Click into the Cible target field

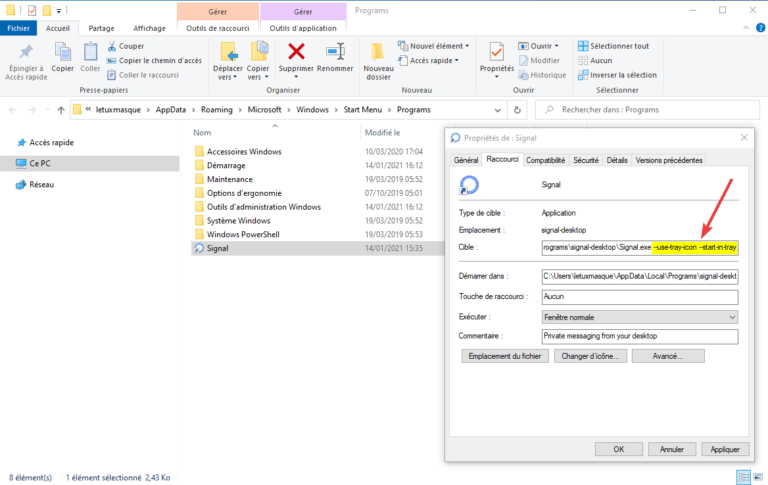coord(640,247)
